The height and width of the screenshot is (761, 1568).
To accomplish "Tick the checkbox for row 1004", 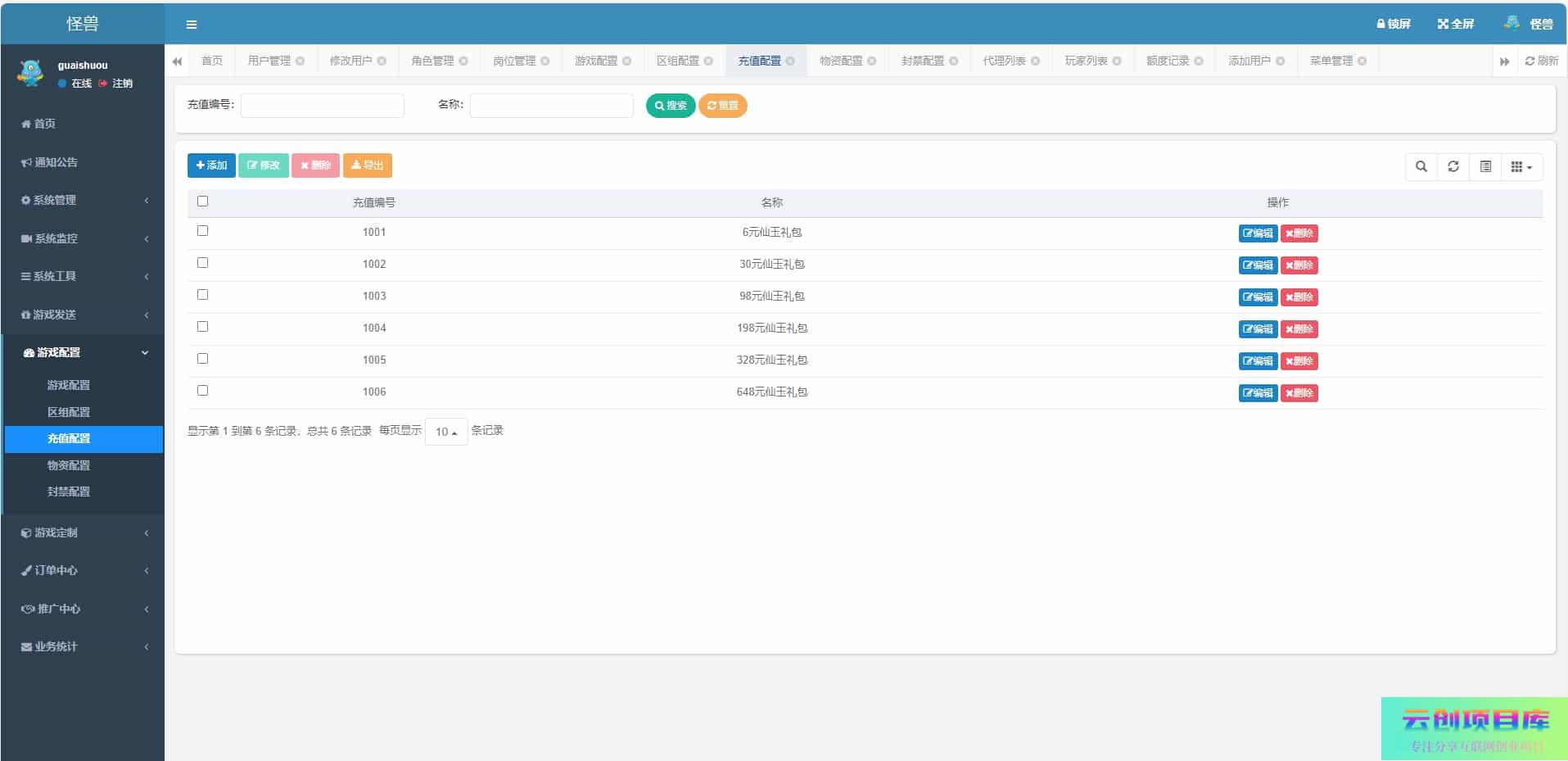I will [x=203, y=327].
